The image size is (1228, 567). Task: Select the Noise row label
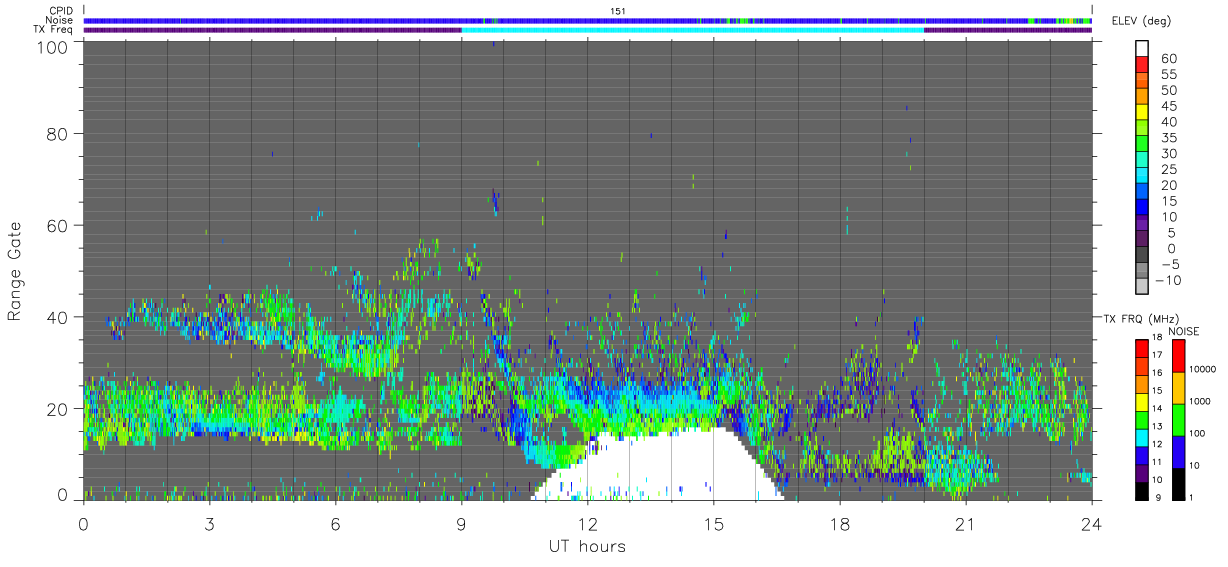[61, 20]
